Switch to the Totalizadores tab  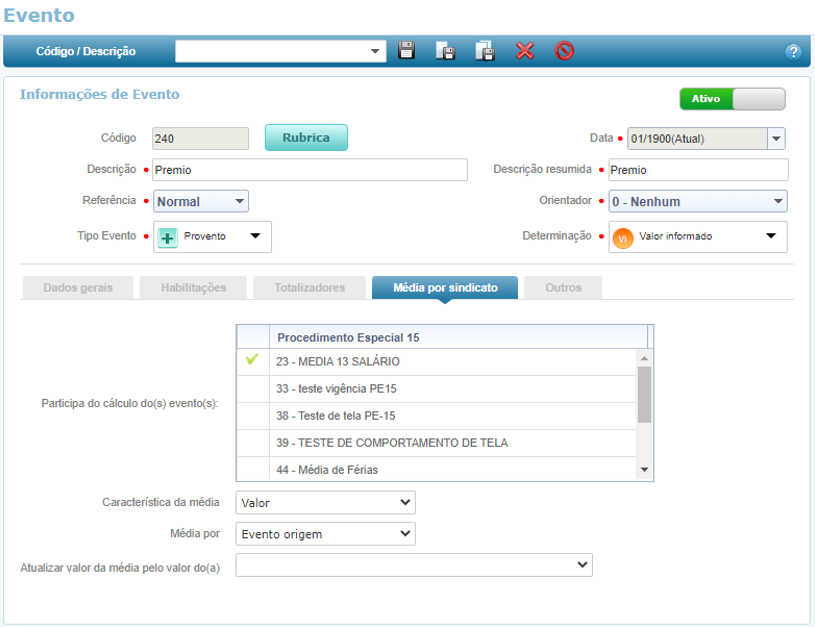coord(310,288)
